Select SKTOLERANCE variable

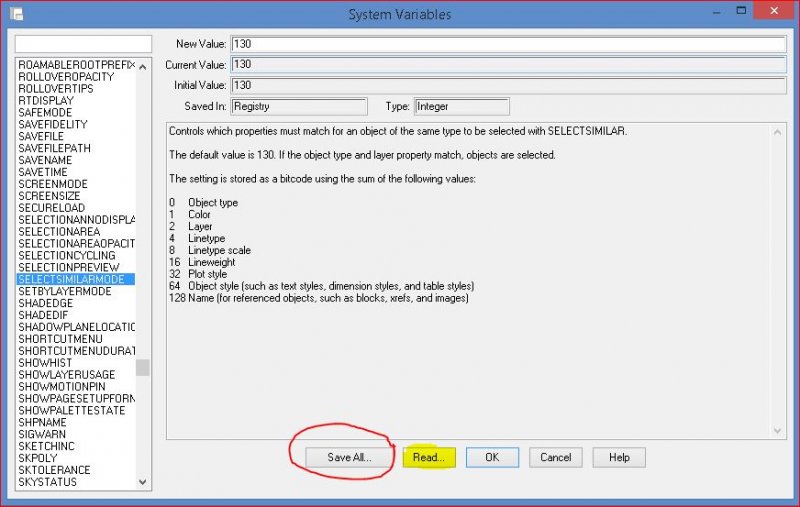coord(54,470)
